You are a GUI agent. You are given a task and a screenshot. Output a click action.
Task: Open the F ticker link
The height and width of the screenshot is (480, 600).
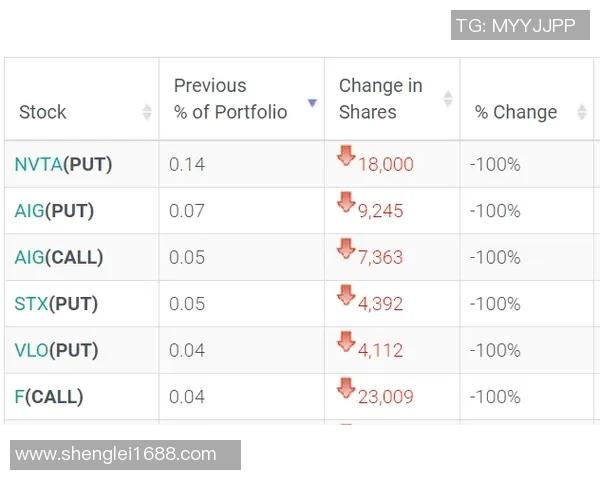click(19, 397)
